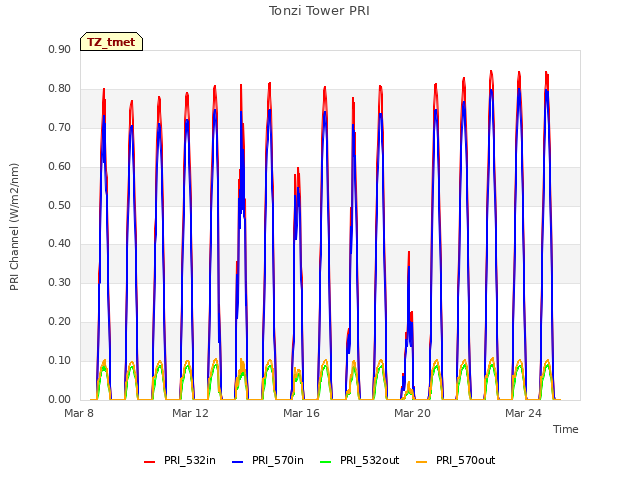The width and height of the screenshot is (640, 480).
Task: Click the x-axis title Time
Action: point(565,429)
